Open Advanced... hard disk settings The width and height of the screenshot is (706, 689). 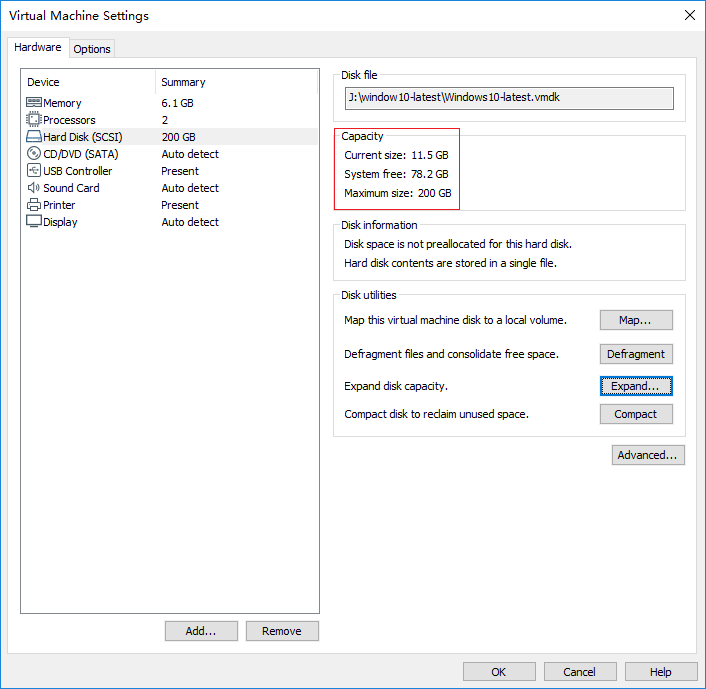(x=648, y=455)
